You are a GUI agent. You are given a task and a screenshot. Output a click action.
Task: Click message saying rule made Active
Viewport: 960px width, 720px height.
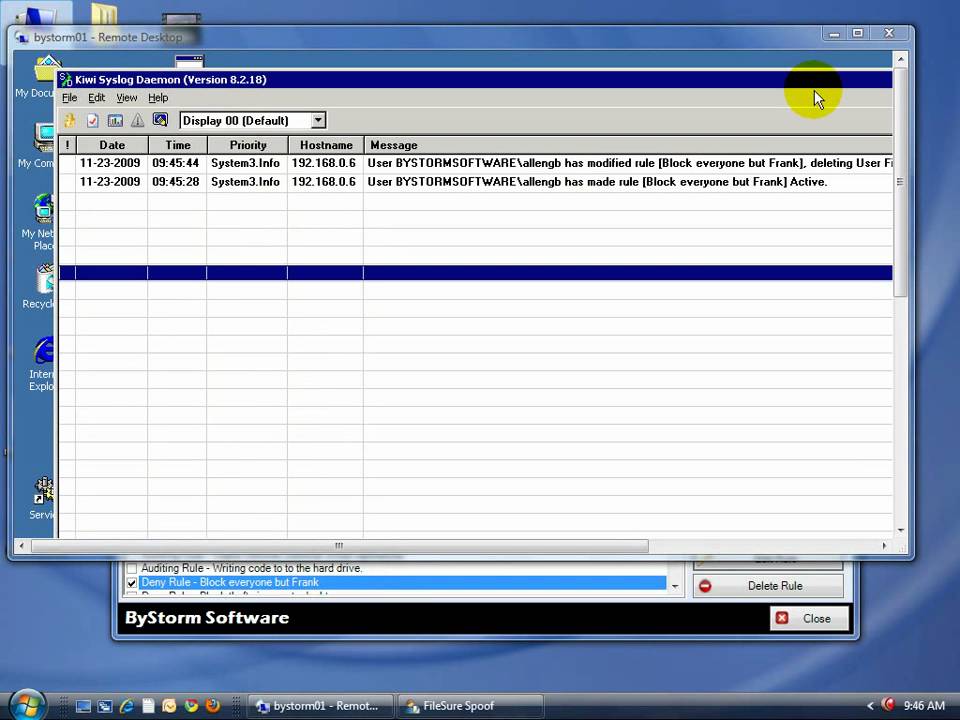597,182
